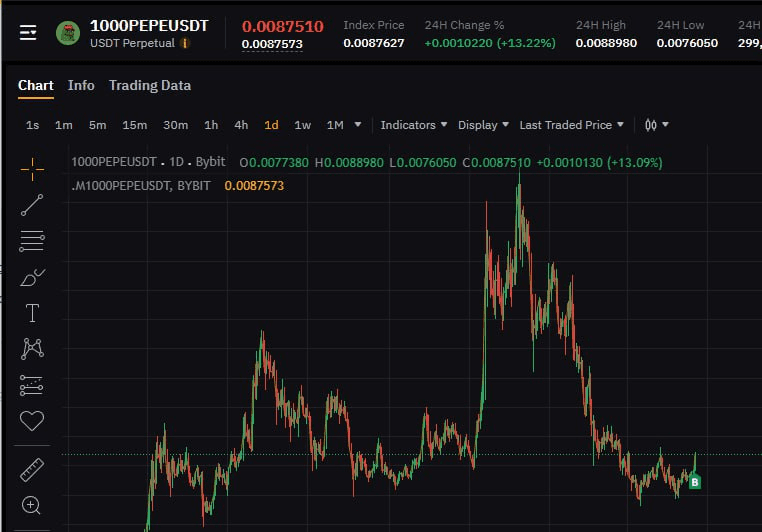Open the forecast and measurement tool

pos(32,385)
